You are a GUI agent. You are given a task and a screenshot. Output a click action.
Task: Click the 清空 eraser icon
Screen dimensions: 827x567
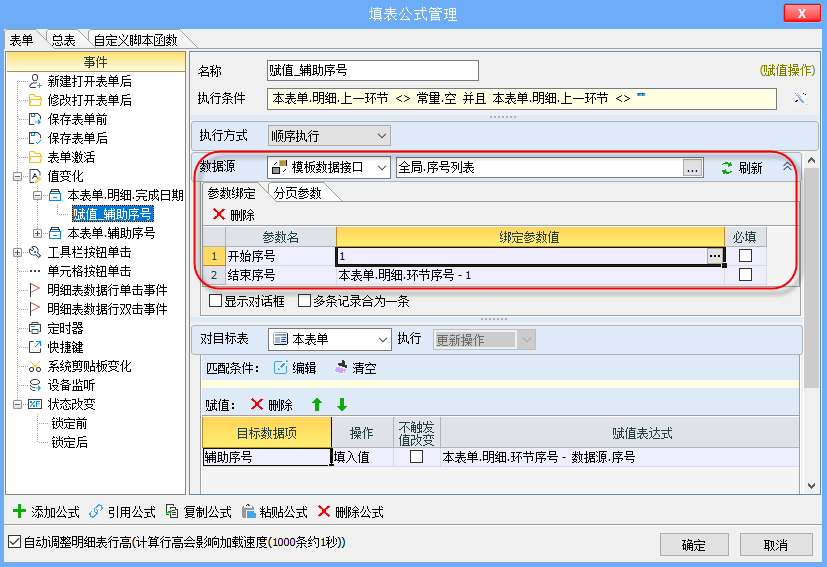coord(341,368)
